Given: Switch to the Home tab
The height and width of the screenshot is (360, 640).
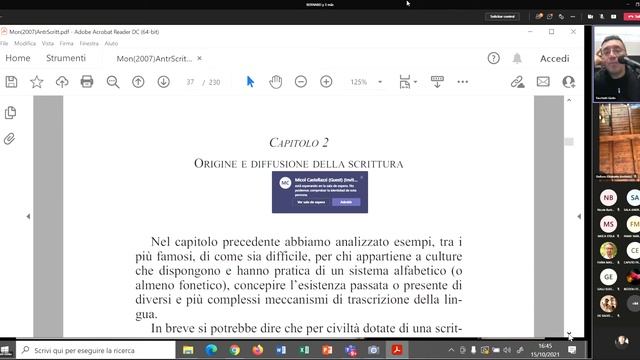Looking at the screenshot, I should pyautogui.click(x=18, y=58).
